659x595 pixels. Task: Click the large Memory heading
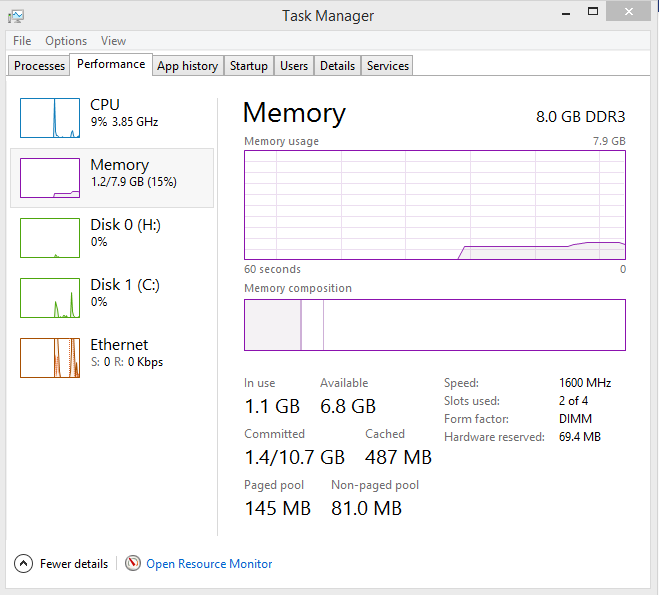(294, 113)
